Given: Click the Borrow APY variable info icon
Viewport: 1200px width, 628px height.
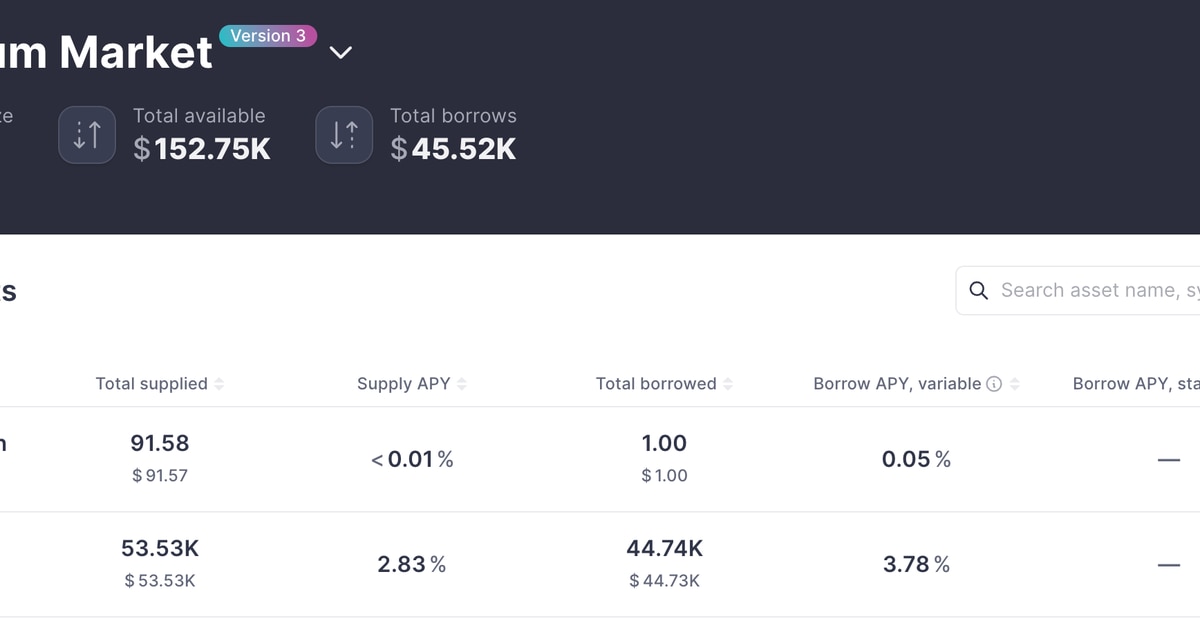Looking at the screenshot, I should [x=994, y=384].
